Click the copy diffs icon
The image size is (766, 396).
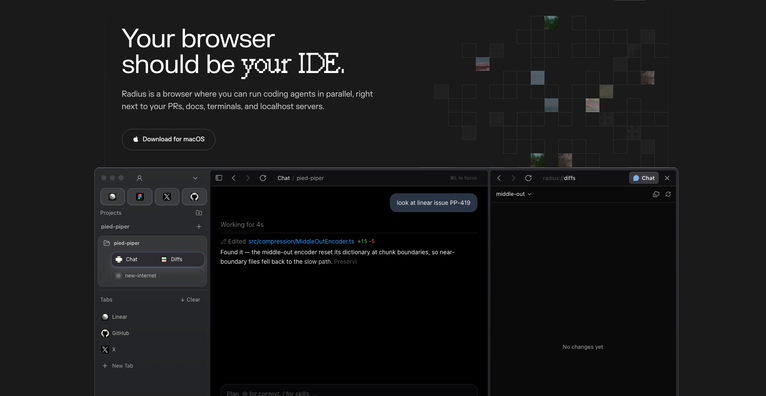click(656, 194)
